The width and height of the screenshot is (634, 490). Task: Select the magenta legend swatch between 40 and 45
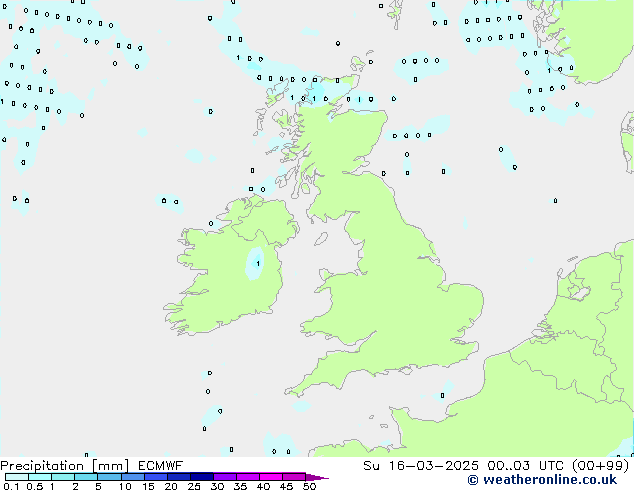click(271, 477)
